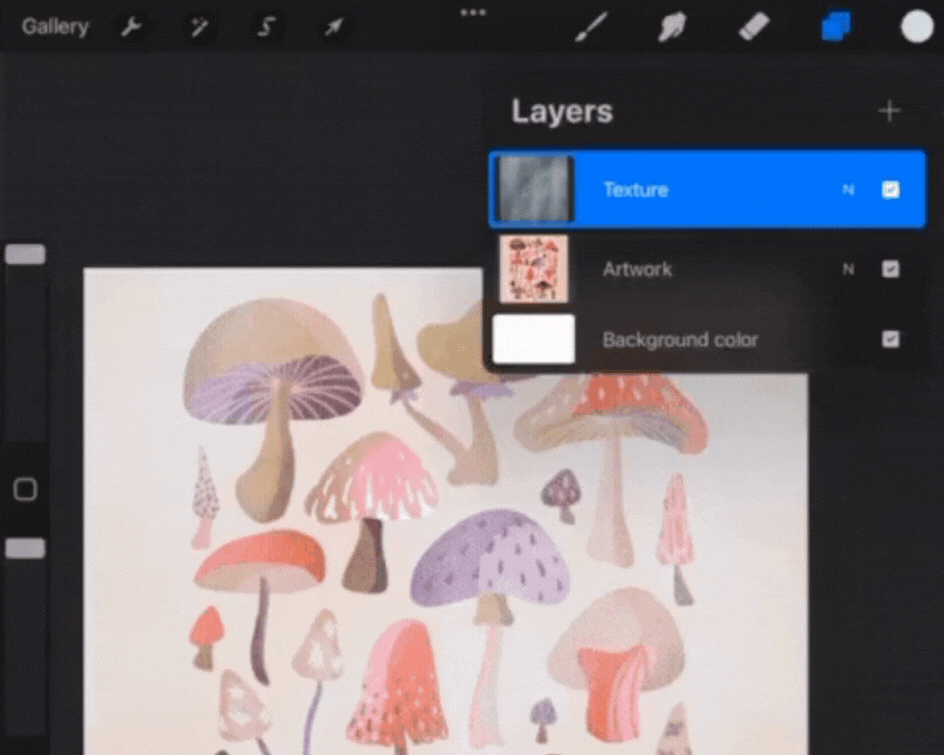Viewport: 944px width, 755px height.
Task: Add a new layer with the plus button
Action: click(x=889, y=110)
